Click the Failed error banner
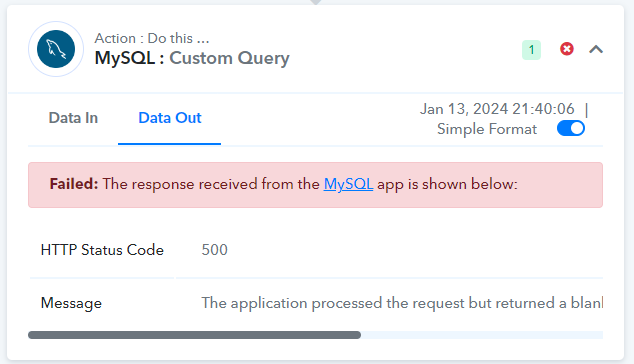Image resolution: width=634 pixels, height=364 pixels. [315, 185]
